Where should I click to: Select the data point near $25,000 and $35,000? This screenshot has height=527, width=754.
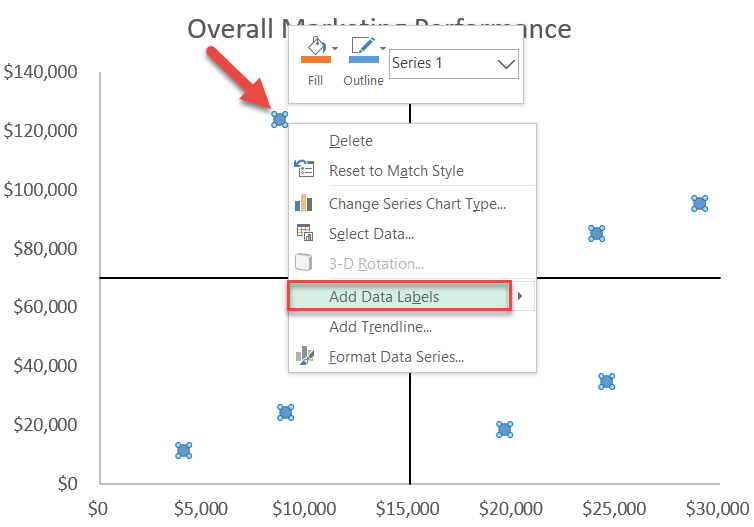(607, 382)
